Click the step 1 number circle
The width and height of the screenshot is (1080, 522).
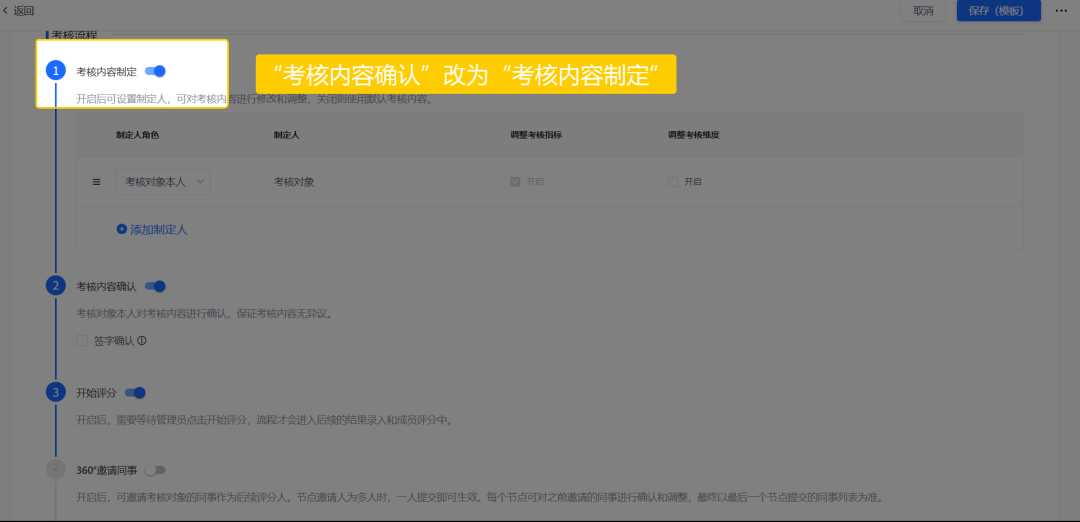pyautogui.click(x=56, y=71)
